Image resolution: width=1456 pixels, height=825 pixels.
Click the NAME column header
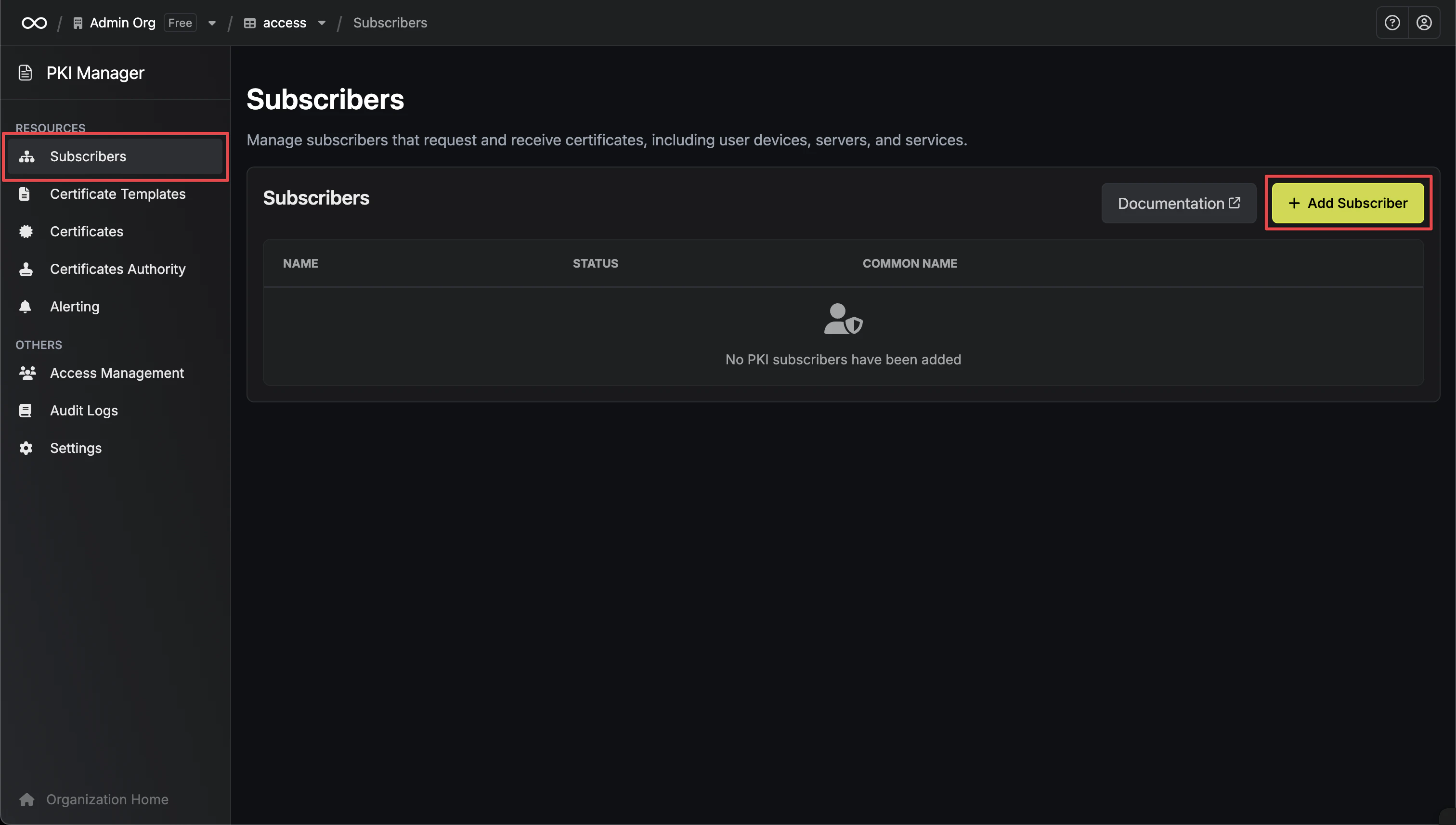coord(300,263)
